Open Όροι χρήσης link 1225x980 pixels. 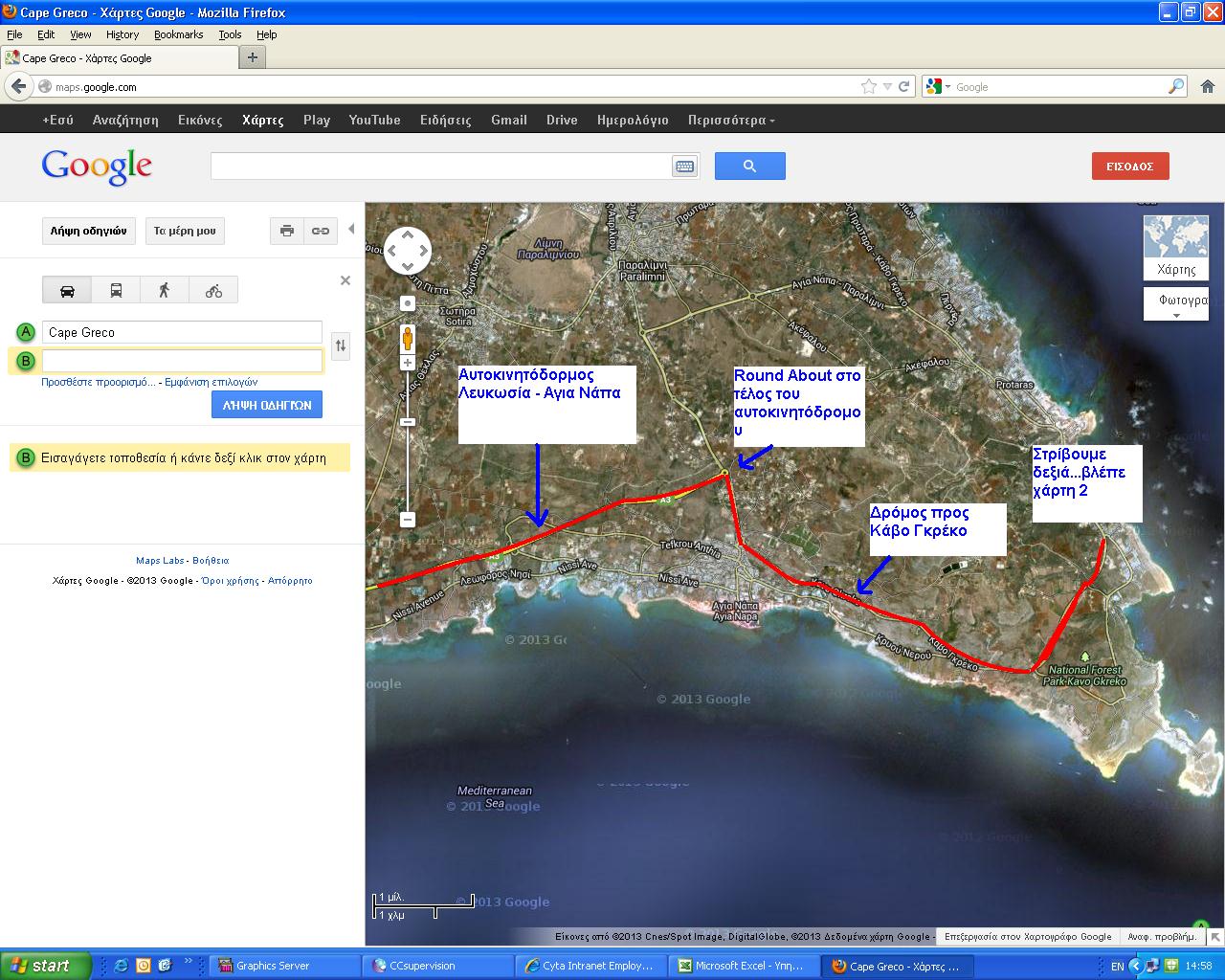[x=230, y=580]
